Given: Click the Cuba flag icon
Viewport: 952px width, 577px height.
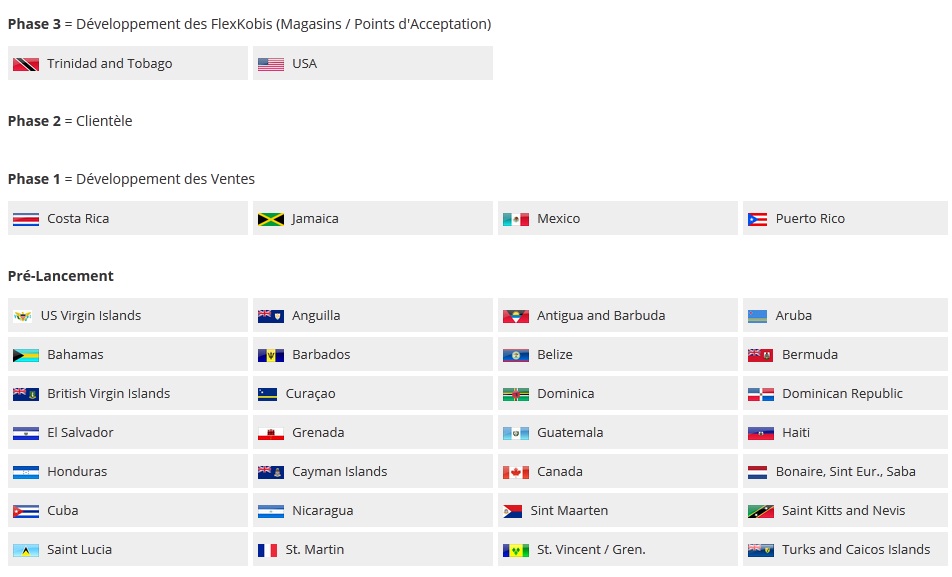Looking at the screenshot, I should (26, 511).
